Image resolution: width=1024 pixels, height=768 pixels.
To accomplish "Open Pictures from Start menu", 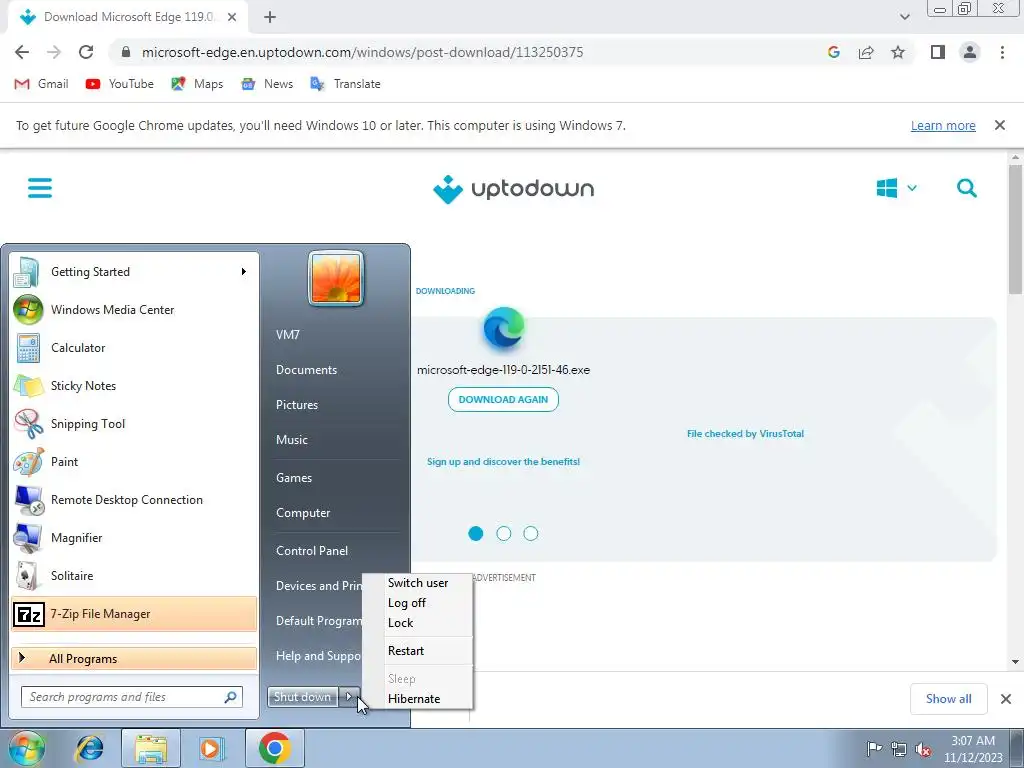I will coord(296,405).
